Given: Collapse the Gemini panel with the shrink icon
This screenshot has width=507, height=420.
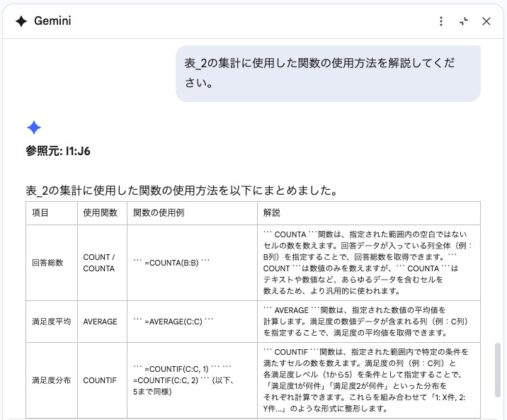Looking at the screenshot, I should [x=464, y=21].
